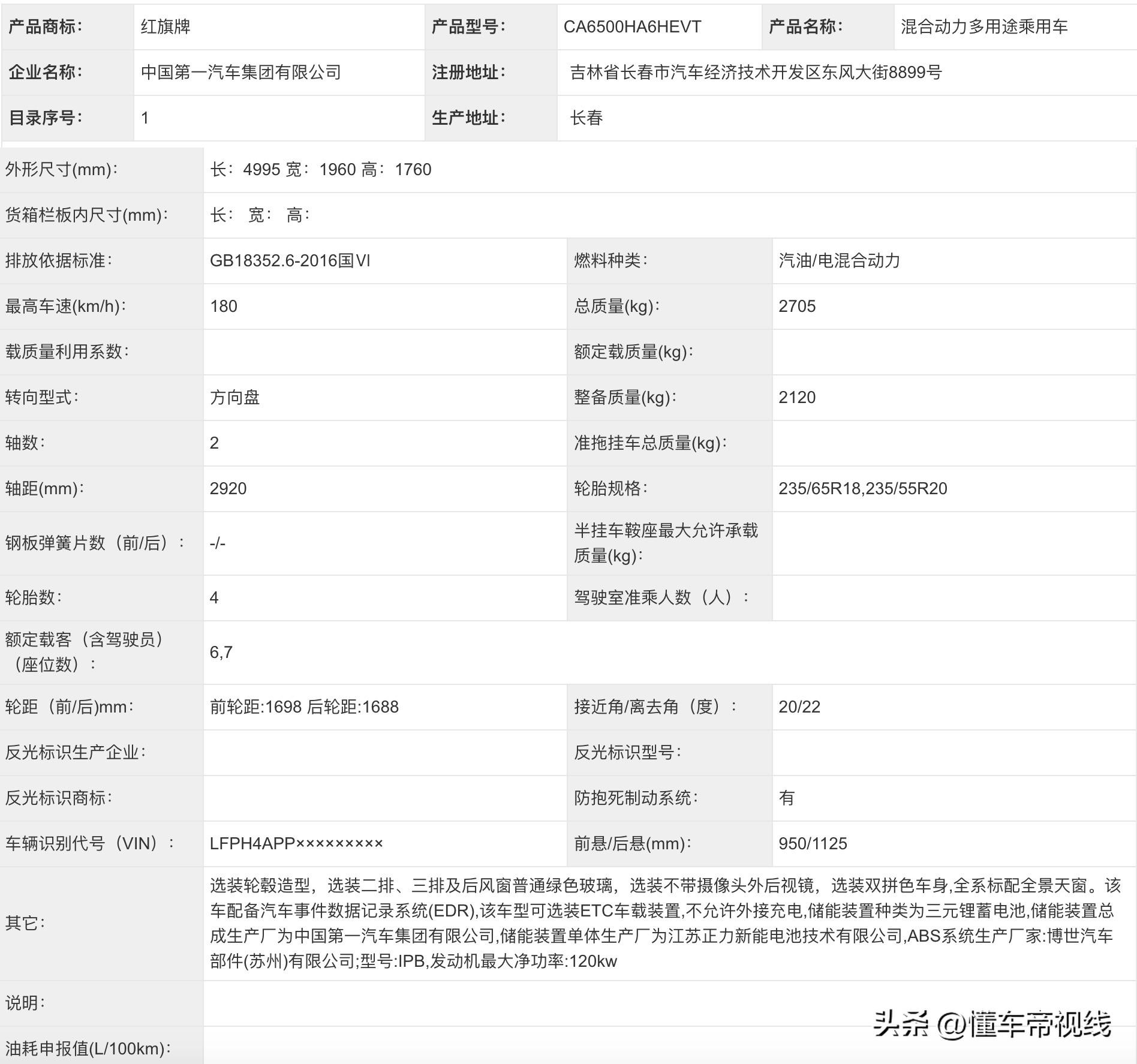Click the 产品型号 header label

point(468,26)
